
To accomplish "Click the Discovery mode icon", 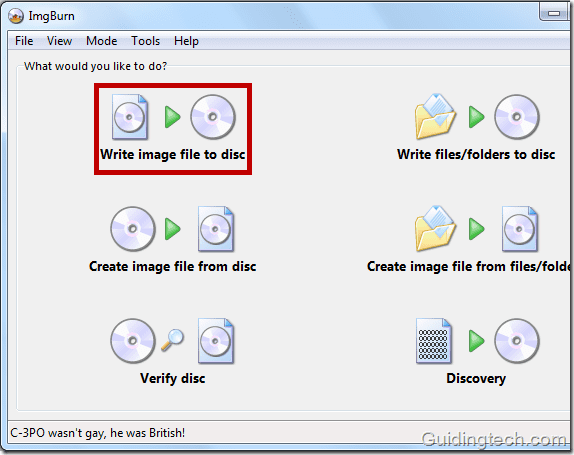I will (x=477, y=341).
